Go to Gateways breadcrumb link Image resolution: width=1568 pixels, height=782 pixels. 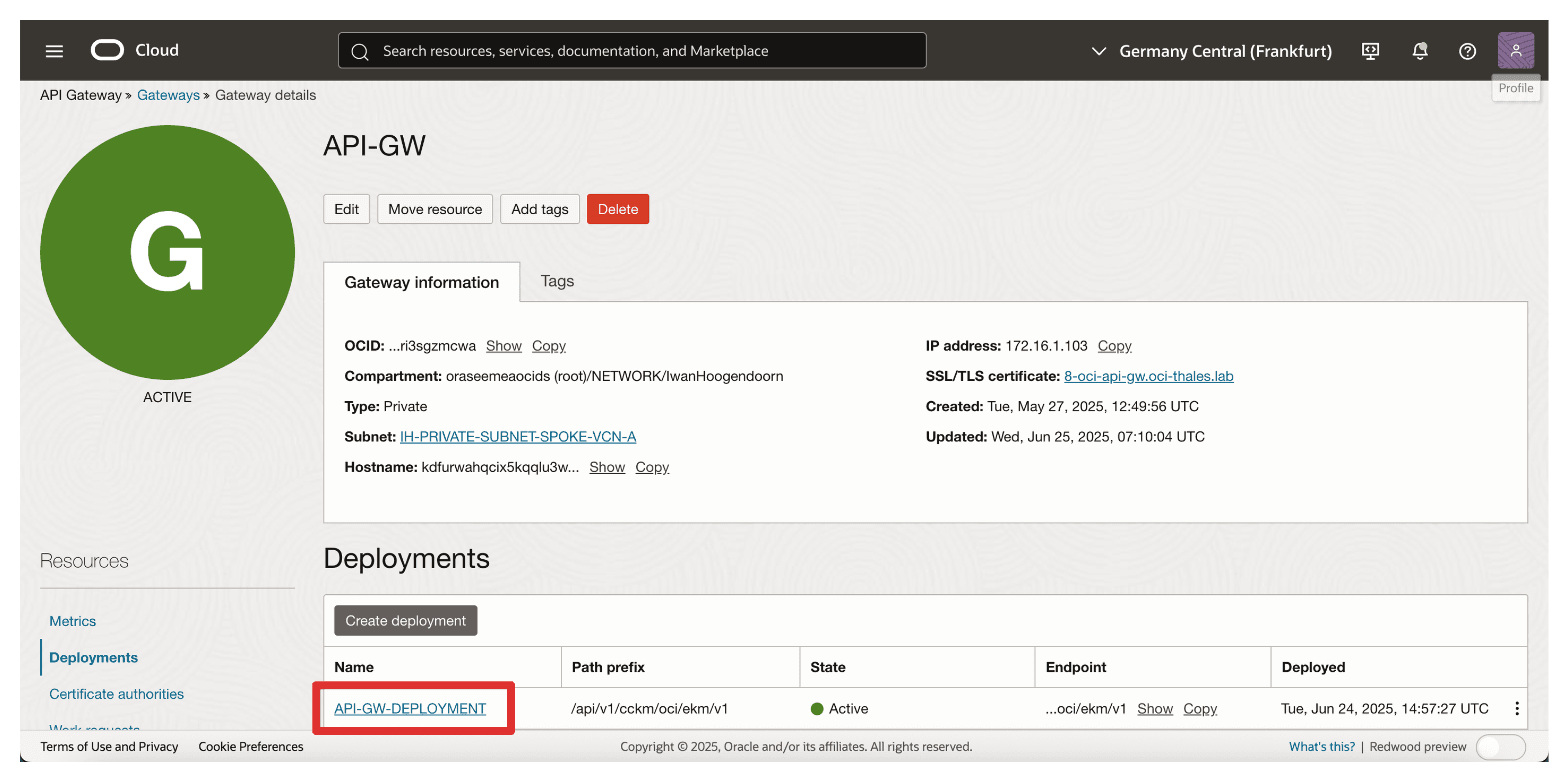(x=168, y=95)
